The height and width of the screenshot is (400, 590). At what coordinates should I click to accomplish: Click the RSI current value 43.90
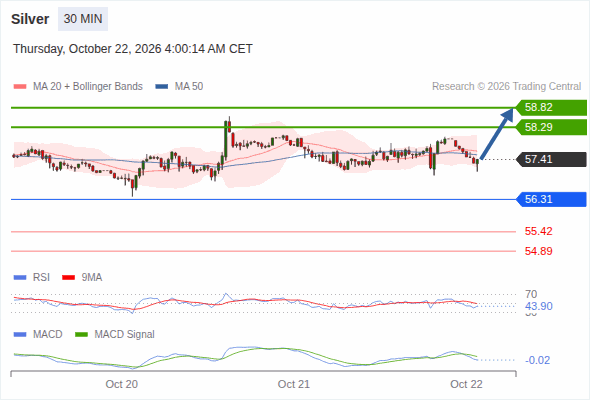coord(539,306)
